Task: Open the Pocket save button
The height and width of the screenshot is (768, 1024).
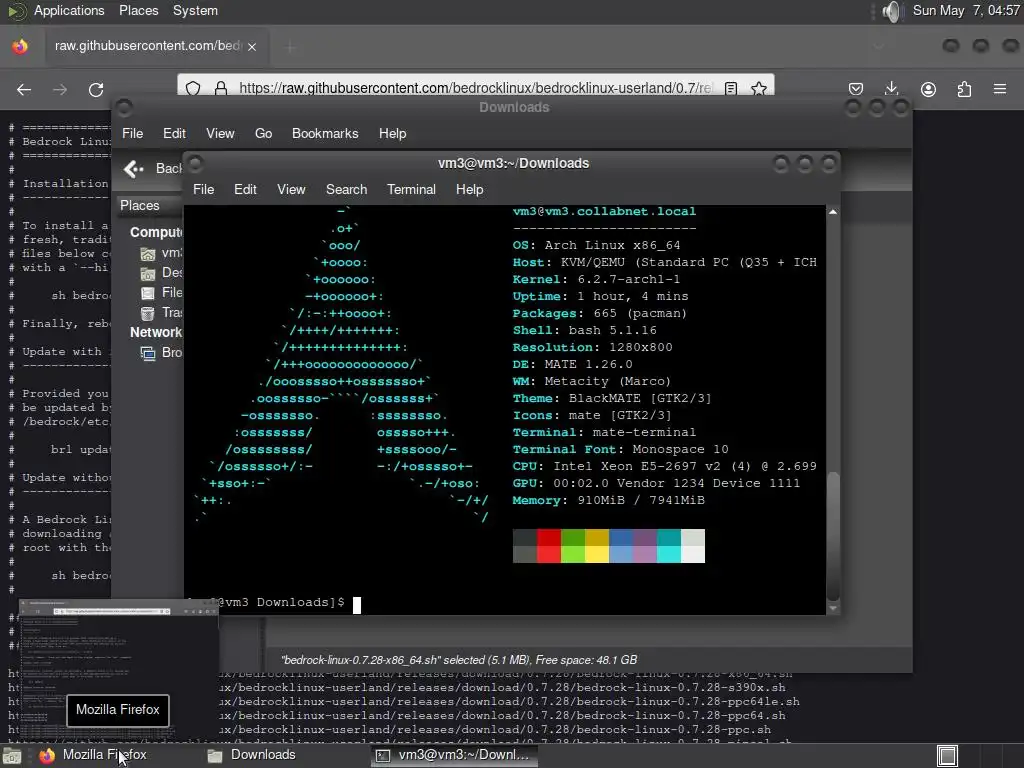Action: [856, 89]
